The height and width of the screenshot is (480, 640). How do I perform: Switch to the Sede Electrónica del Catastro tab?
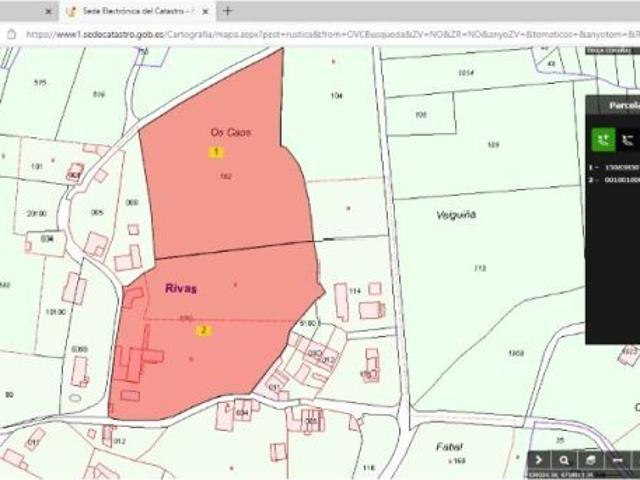[137, 11]
